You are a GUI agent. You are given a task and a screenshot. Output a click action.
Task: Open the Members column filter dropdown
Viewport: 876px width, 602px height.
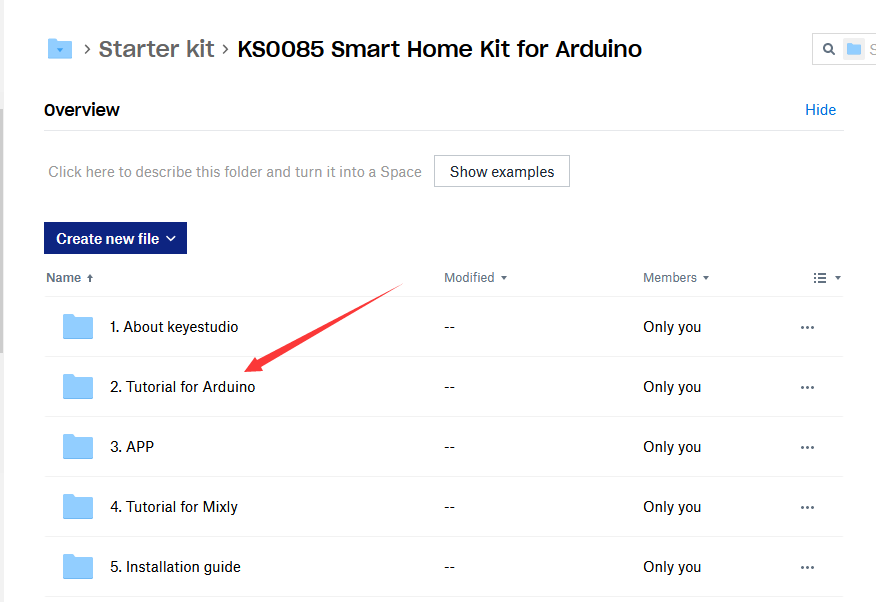[x=676, y=278]
